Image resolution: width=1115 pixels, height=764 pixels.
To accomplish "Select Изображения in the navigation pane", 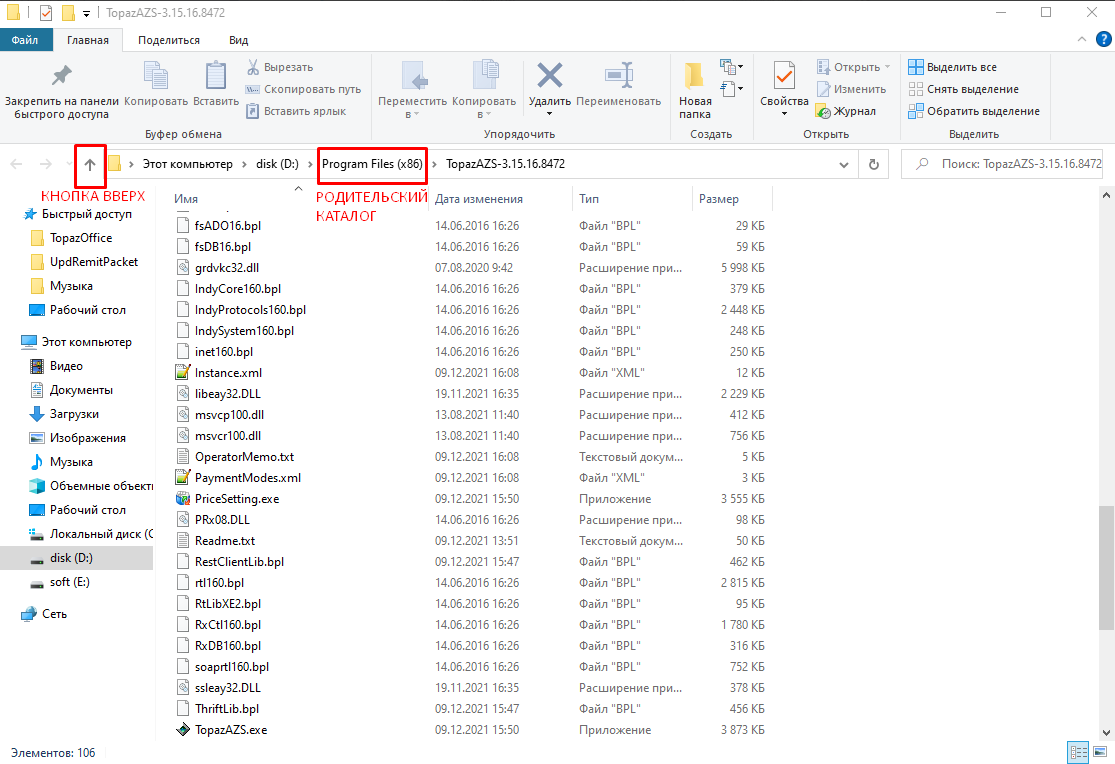I will click(x=87, y=438).
